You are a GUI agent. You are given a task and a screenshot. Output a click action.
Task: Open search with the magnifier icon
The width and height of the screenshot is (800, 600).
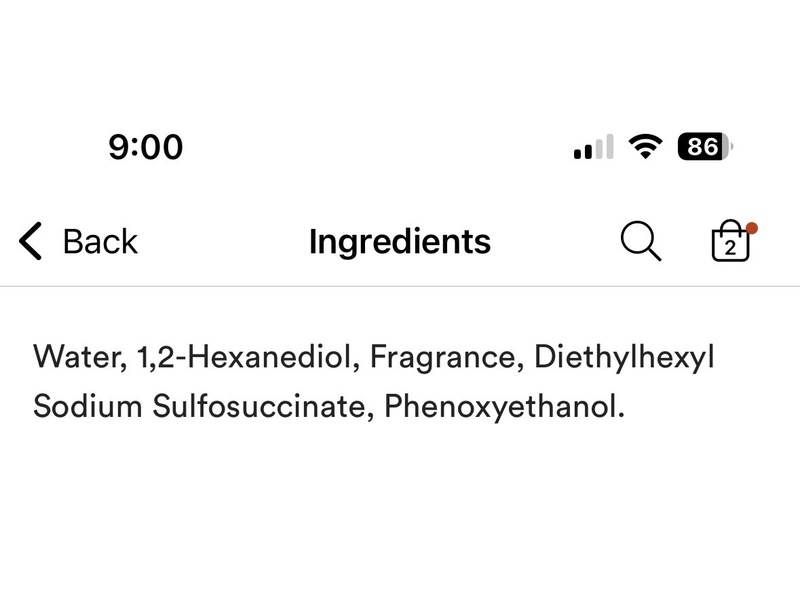[639, 241]
